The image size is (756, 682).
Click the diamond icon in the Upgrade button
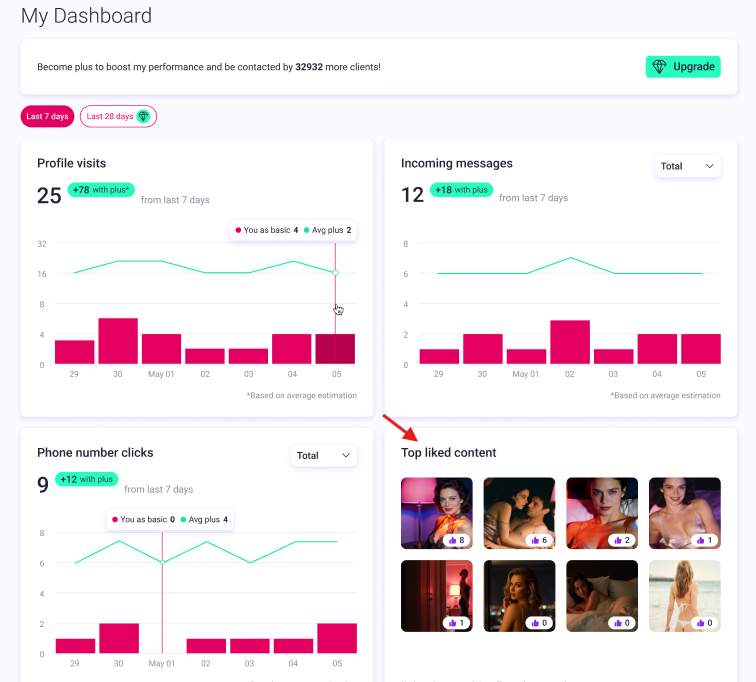pyautogui.click(x=659, y=67)
